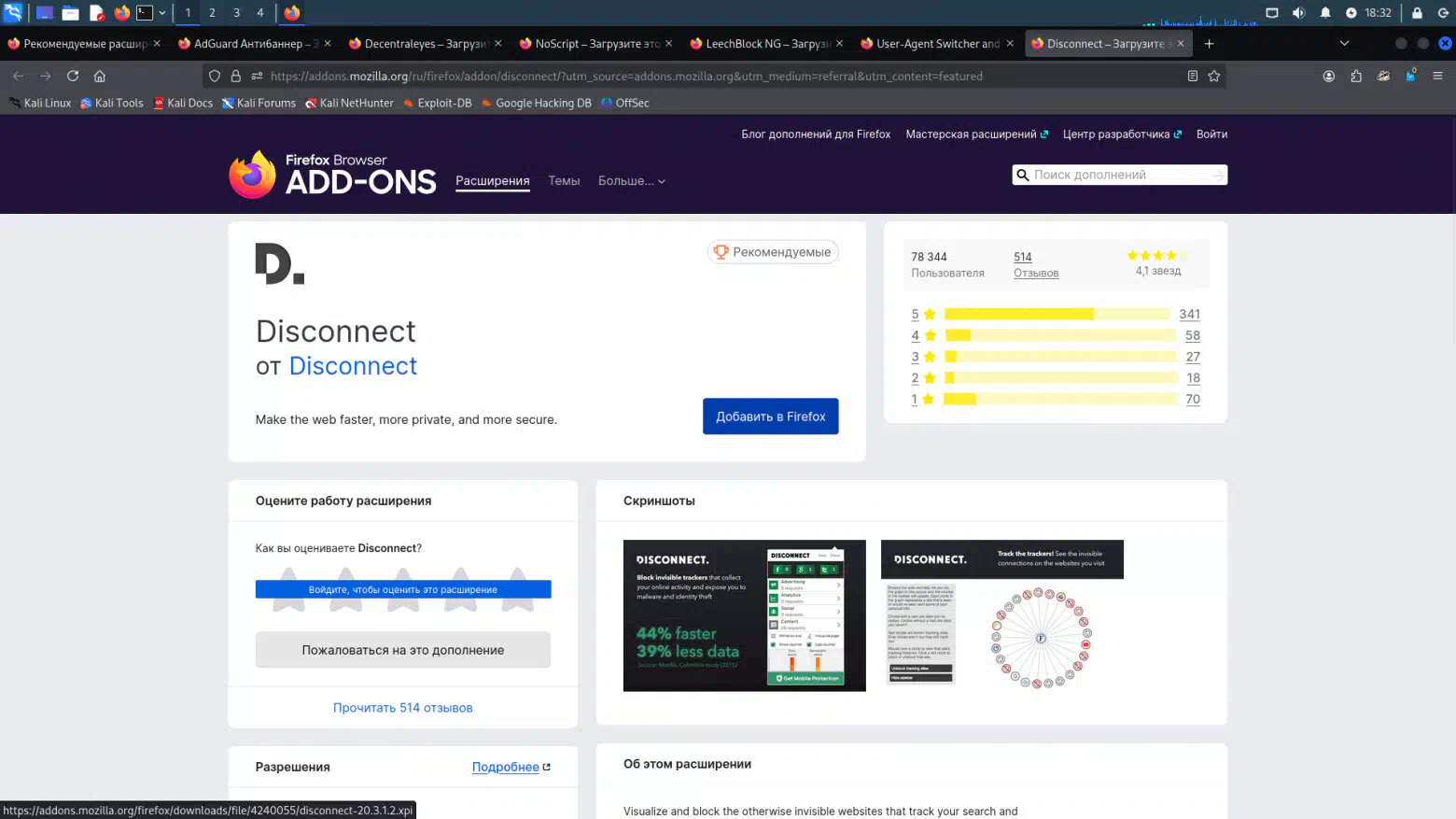Select the Темы navigation item

(564, 181)
